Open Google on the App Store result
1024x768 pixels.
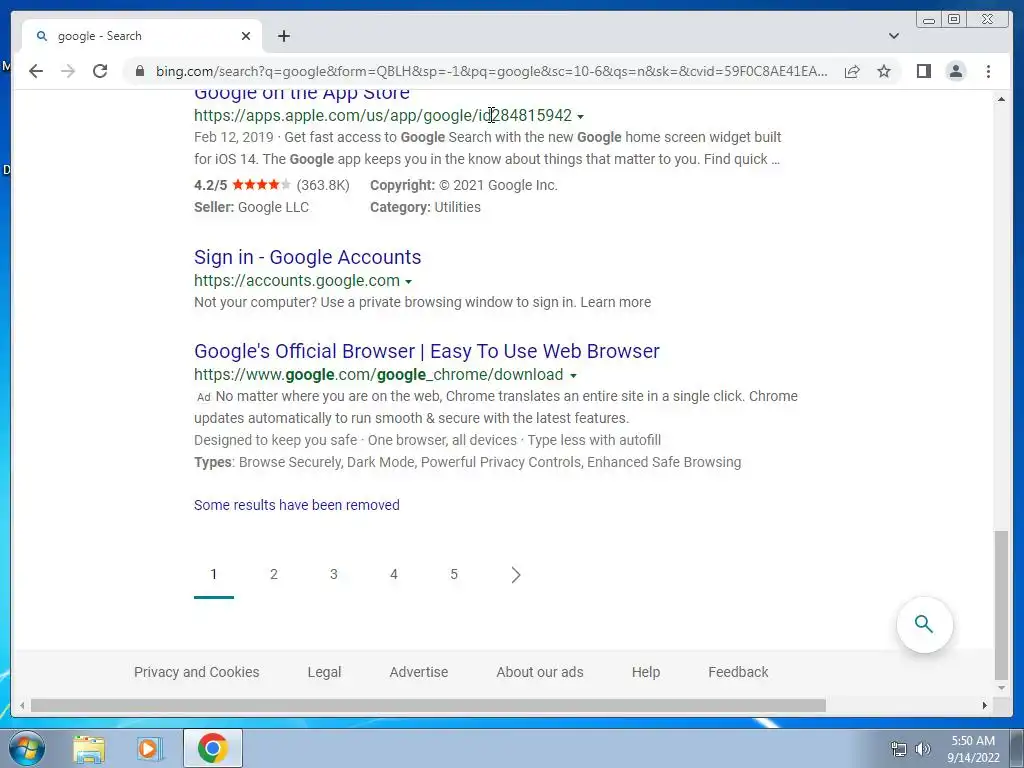tap(302, 93)
